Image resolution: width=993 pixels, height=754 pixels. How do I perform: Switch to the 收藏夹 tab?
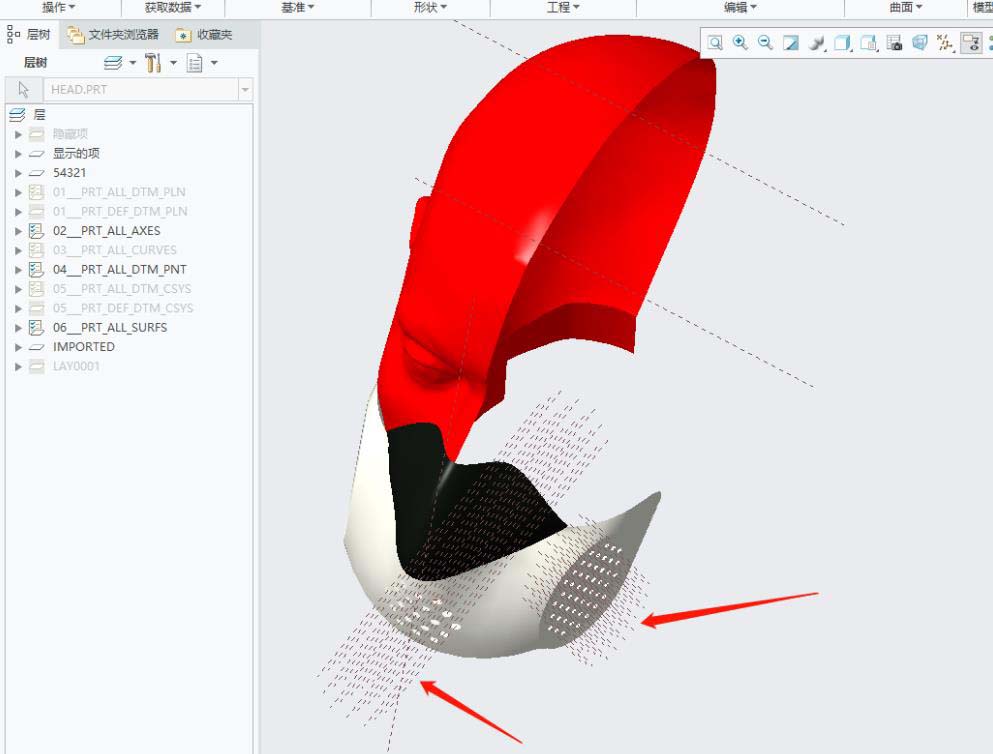tap(204, 35)
